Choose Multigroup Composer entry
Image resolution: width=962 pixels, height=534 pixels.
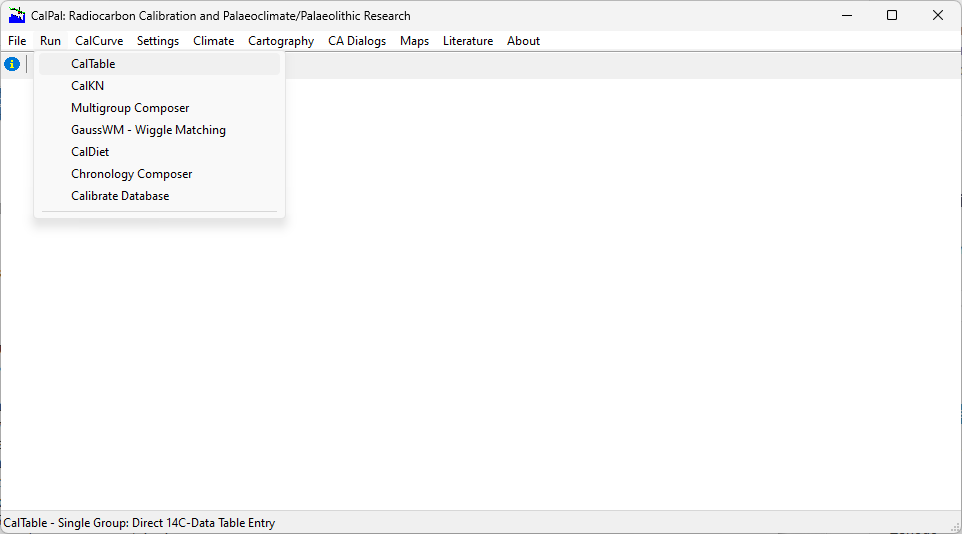[x=130, y=108]
